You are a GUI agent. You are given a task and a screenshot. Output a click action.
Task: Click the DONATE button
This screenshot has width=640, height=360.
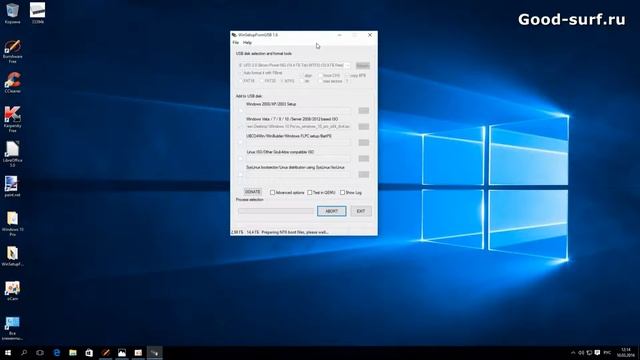click(x=253, y=192)
